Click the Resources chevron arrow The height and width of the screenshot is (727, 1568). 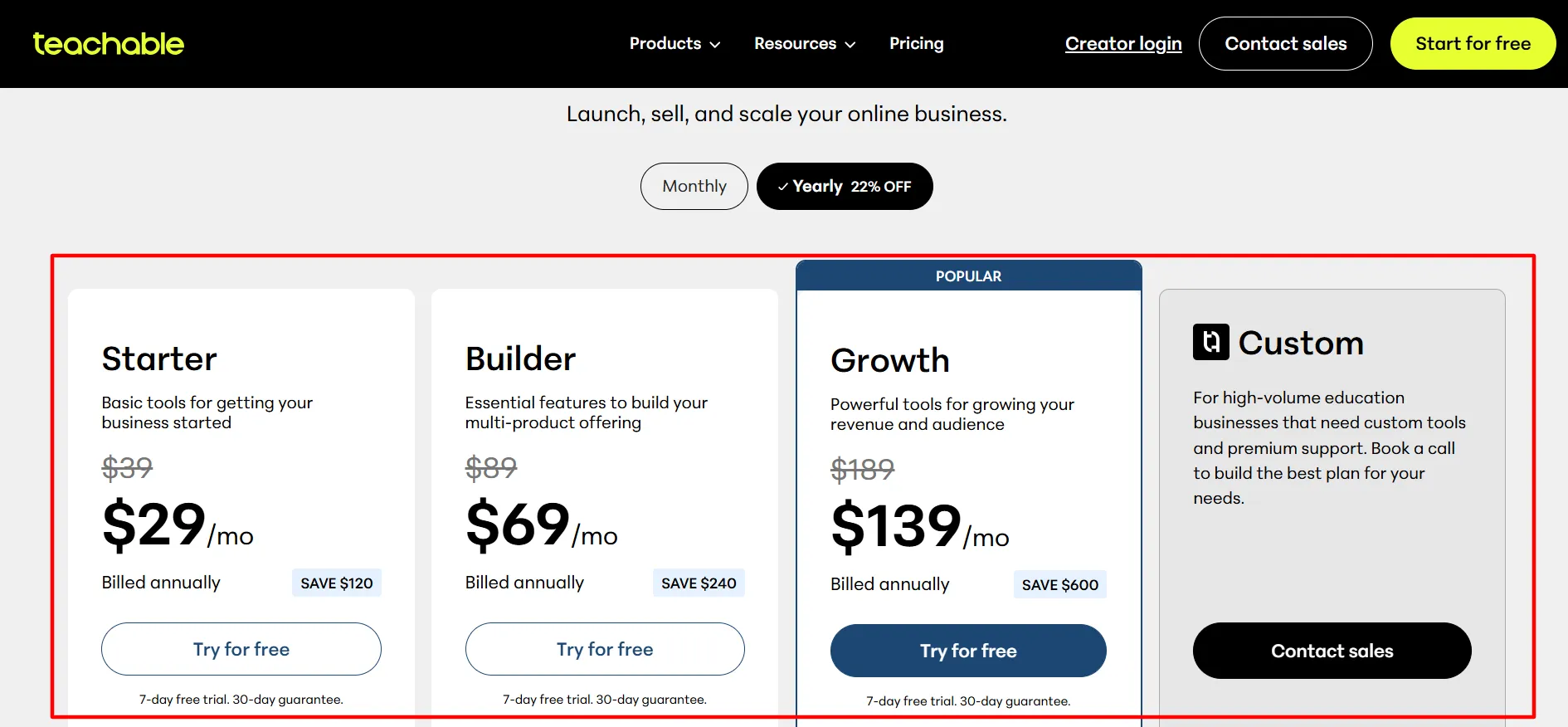click(x=850, y=45)
